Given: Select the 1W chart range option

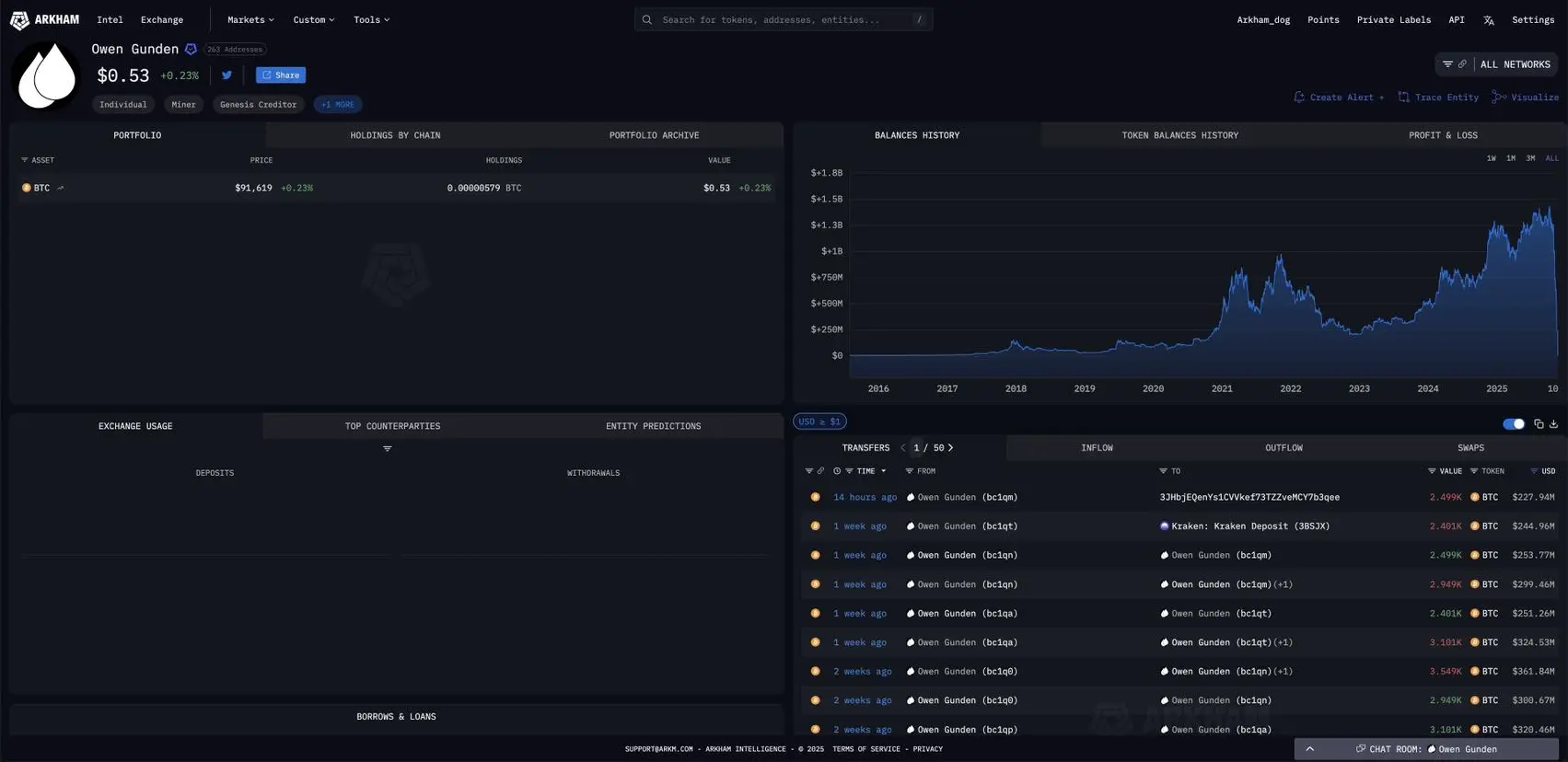Looking at the screenshot, I should click(1491, 158).
